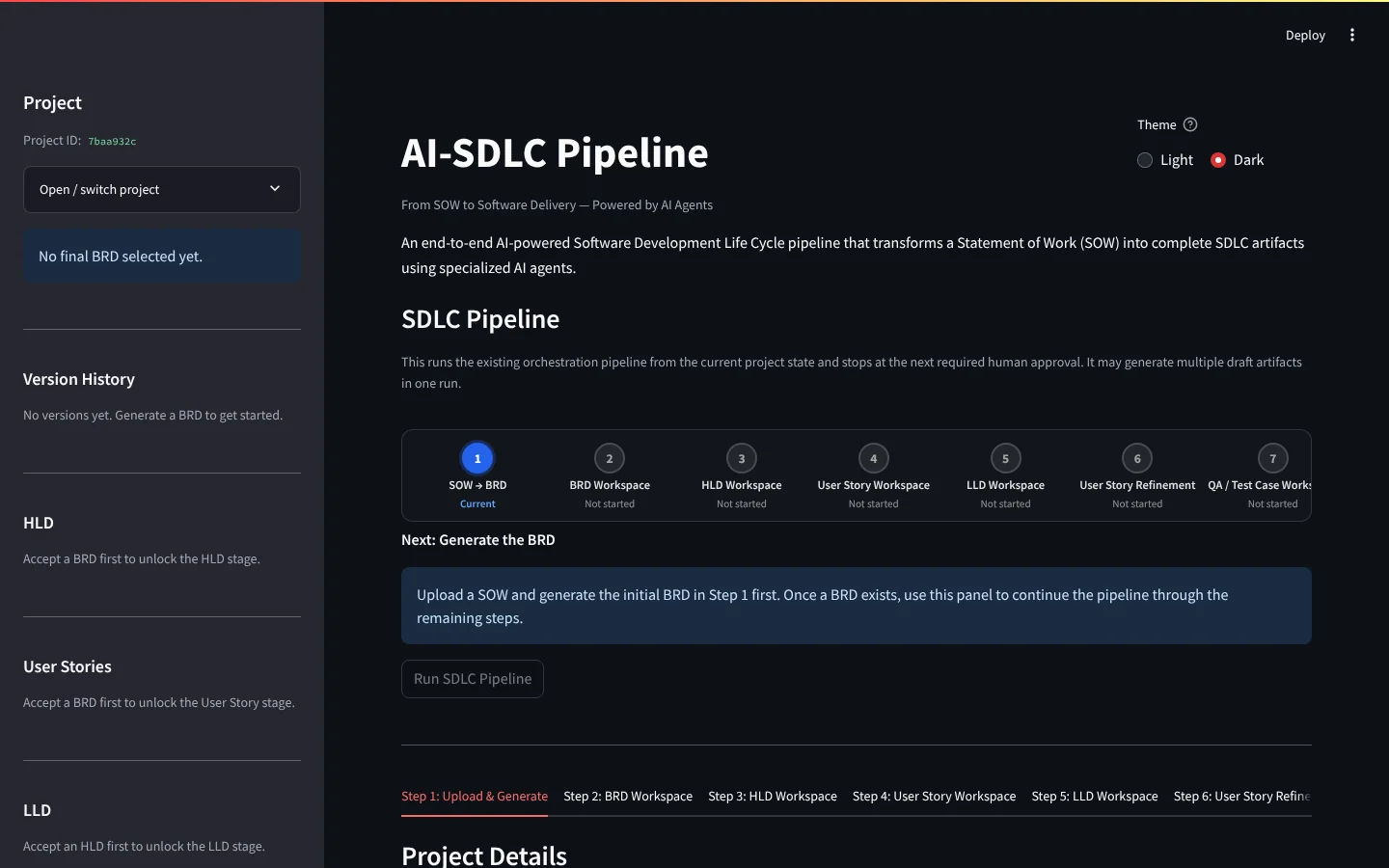The image size is (1389, 868).
Task: Select the Light theme radio button
Action: 1145,160
